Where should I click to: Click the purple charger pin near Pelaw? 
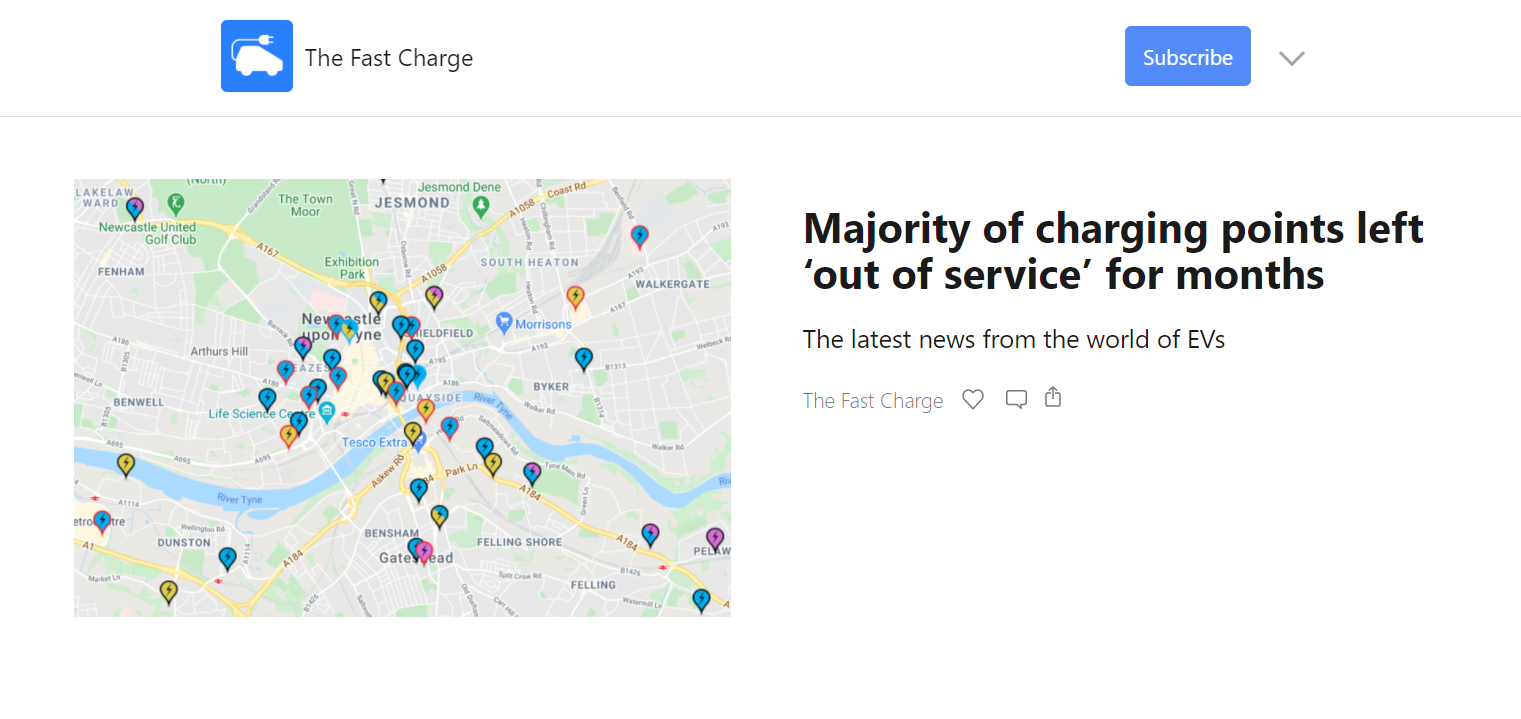click(714, 538)
